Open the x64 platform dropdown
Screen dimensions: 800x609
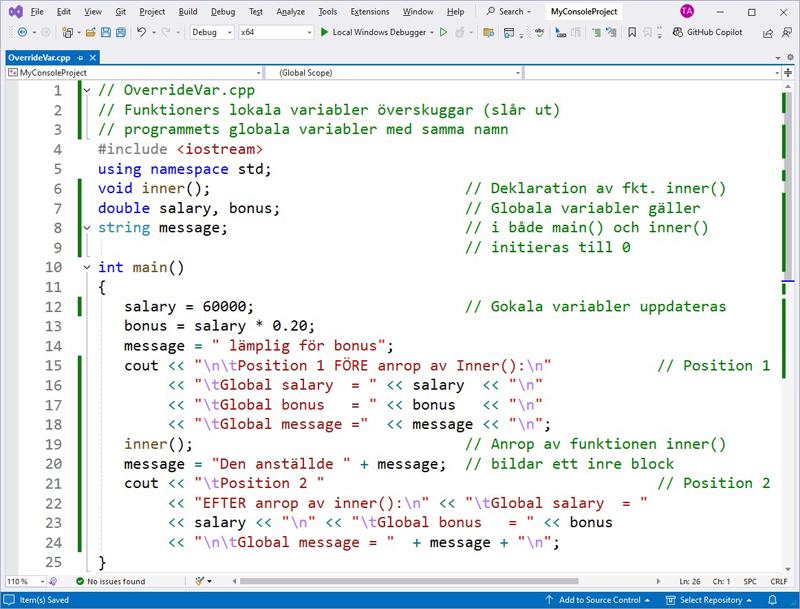[275, 32]
